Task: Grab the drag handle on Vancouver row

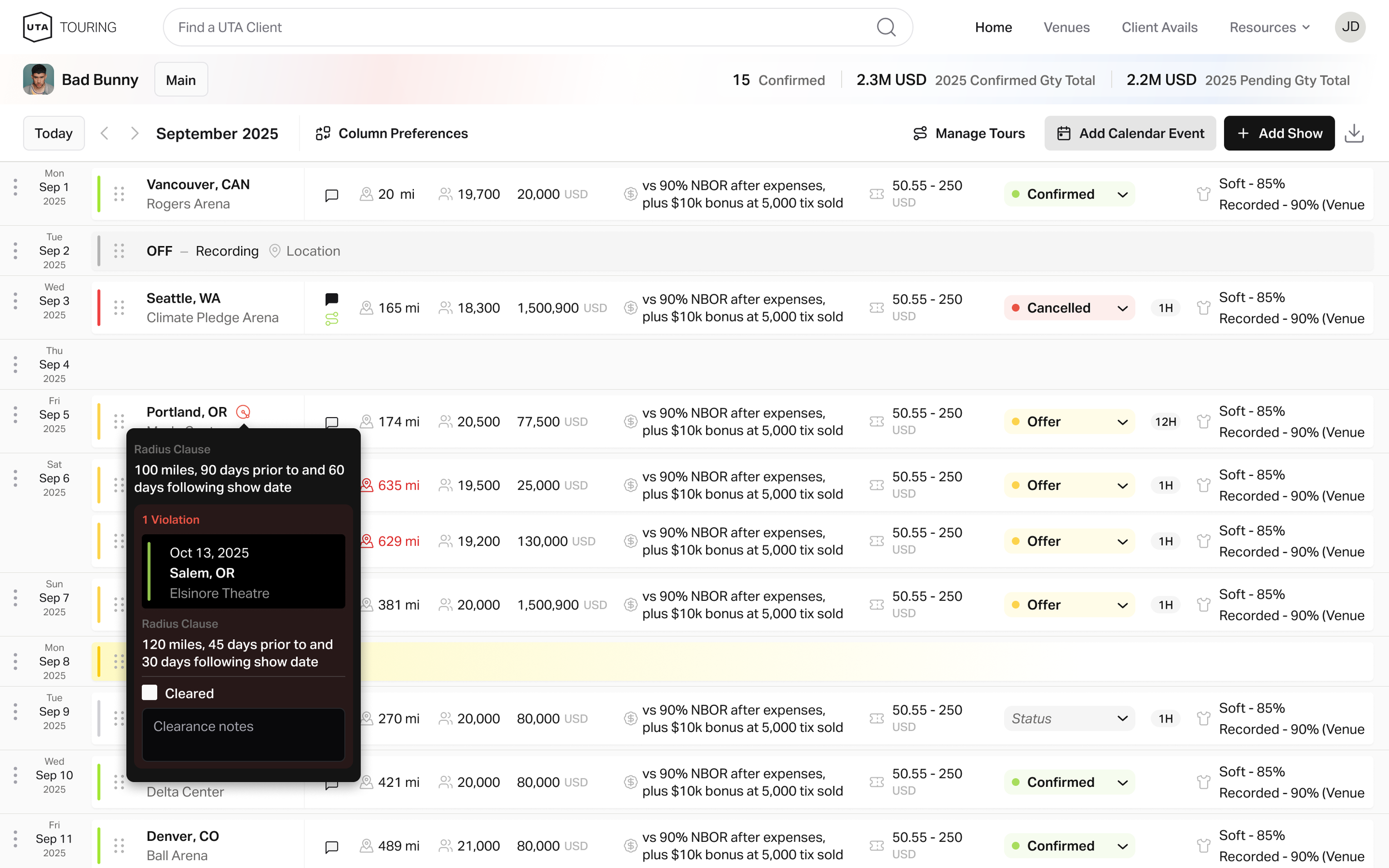Action: coord(119,194)
